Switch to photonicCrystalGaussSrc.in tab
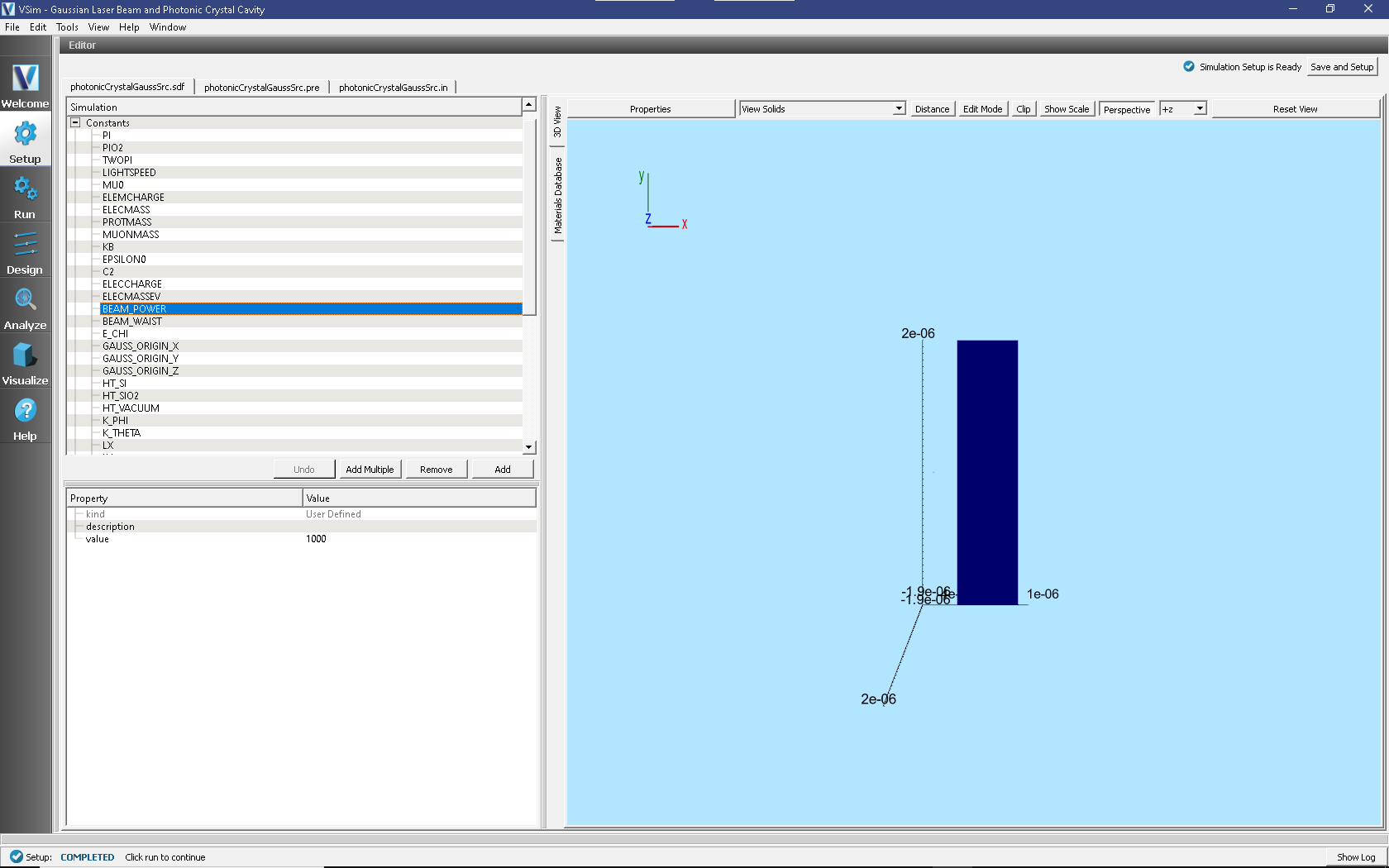The image size is (1389, 868). point(393,87)
